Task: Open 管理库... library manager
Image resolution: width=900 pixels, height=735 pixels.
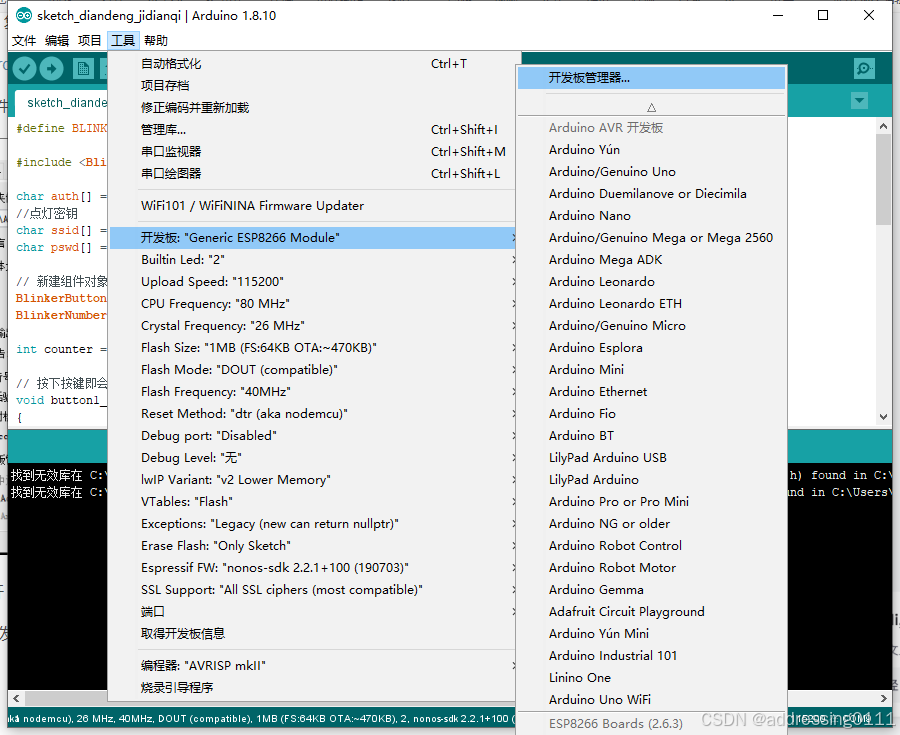Action: [312, 130]
